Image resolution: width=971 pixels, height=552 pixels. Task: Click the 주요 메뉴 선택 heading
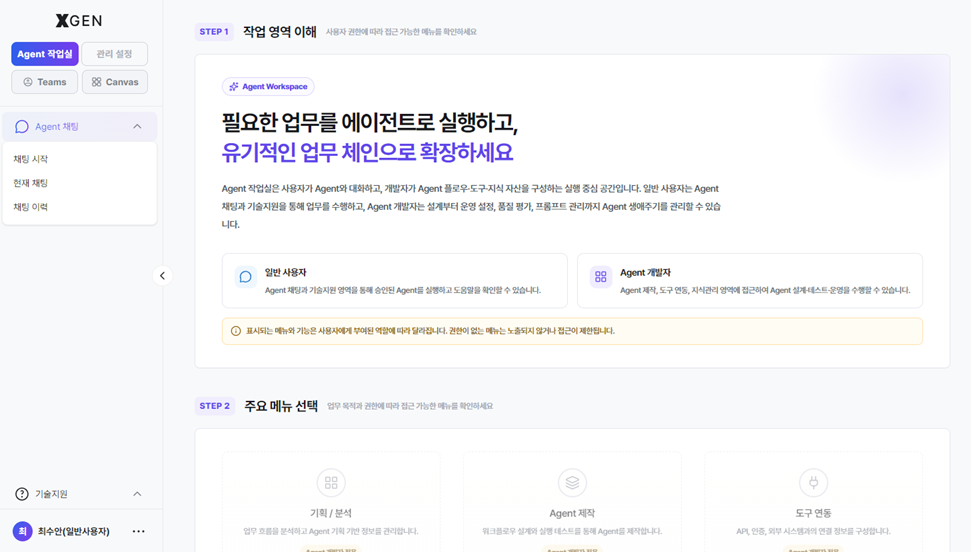281,406
